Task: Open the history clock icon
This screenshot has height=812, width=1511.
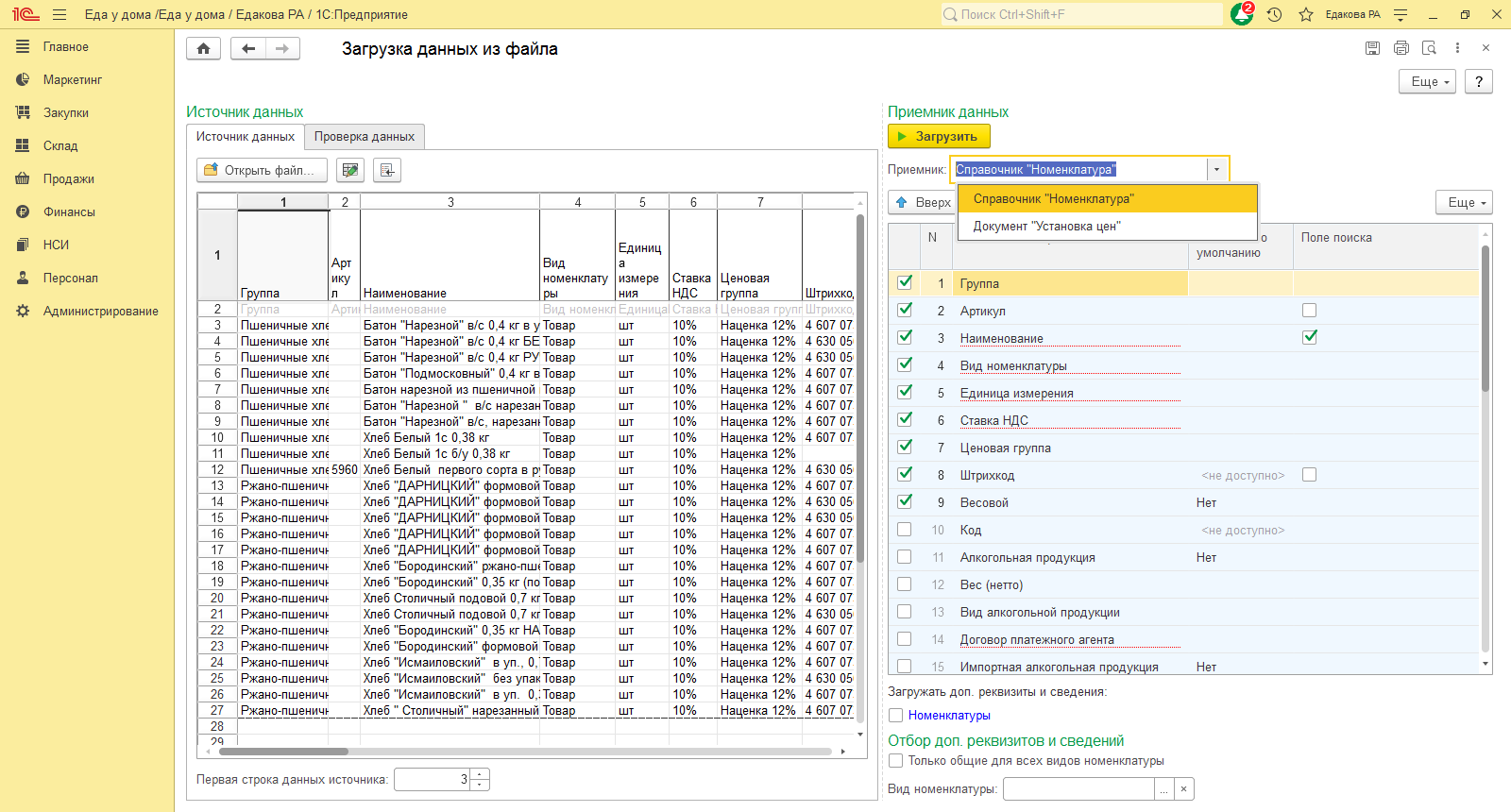Action: click(1274, 14)
